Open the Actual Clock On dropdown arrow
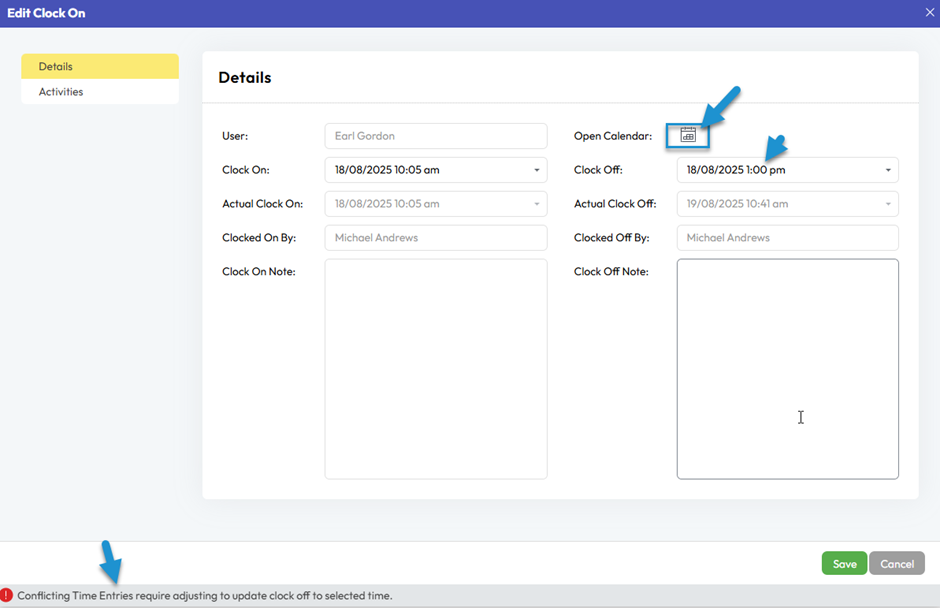 point(537,204)
